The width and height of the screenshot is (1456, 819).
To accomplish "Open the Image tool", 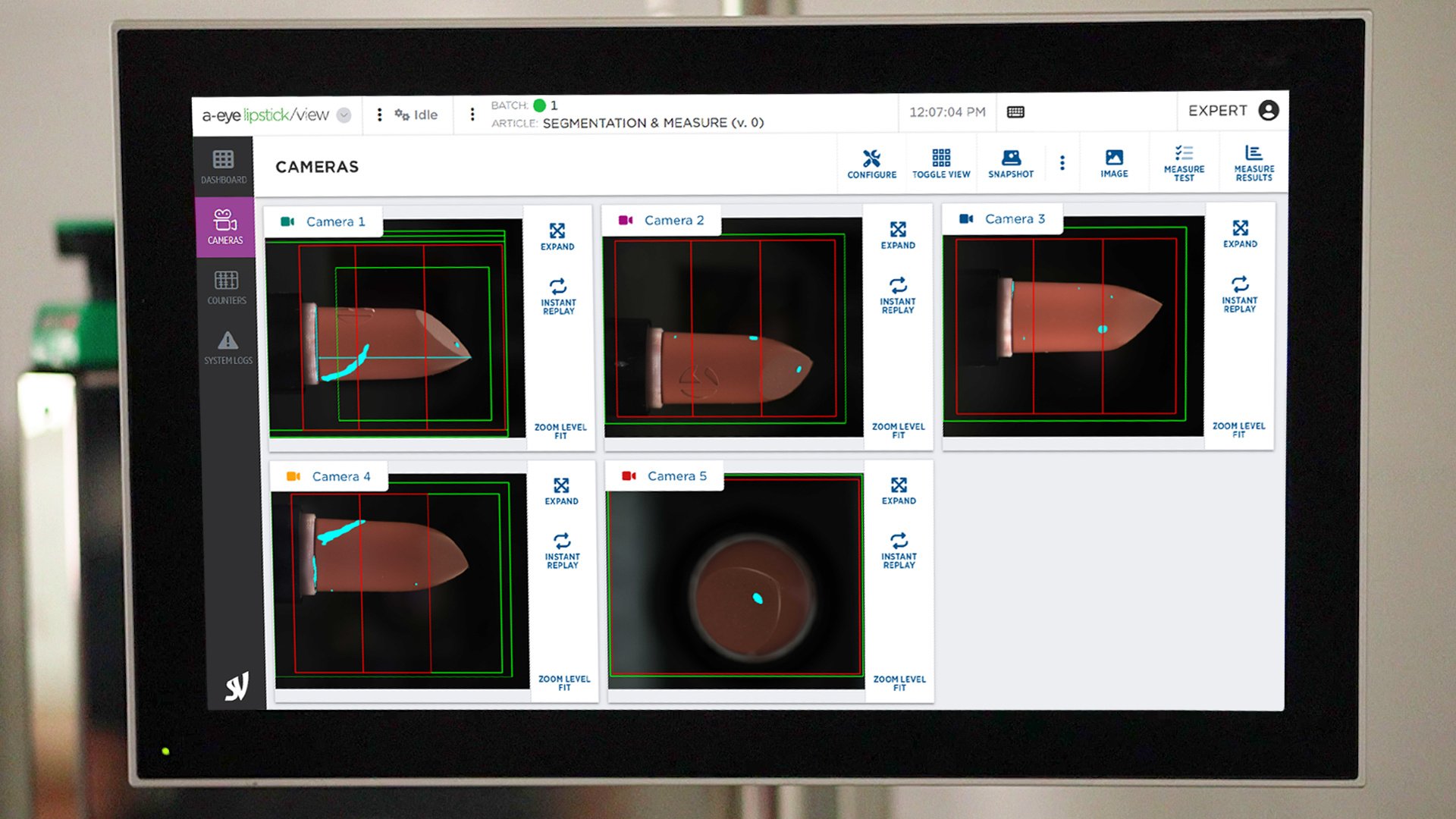I will click(1114, 164).
